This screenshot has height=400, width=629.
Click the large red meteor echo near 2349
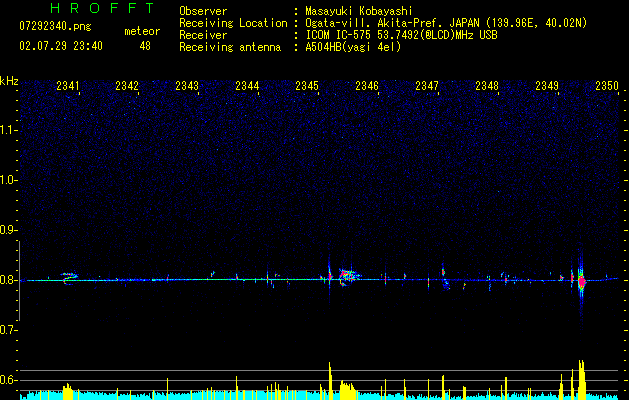(582, 281)
